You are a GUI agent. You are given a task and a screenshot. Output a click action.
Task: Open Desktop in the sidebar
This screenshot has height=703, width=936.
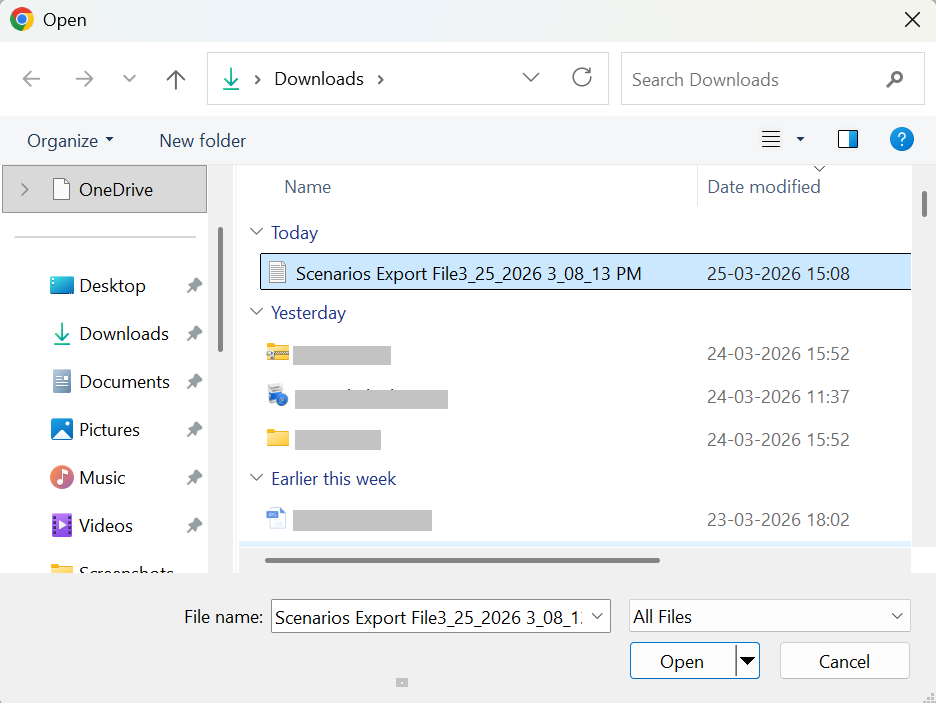[112, 286]
